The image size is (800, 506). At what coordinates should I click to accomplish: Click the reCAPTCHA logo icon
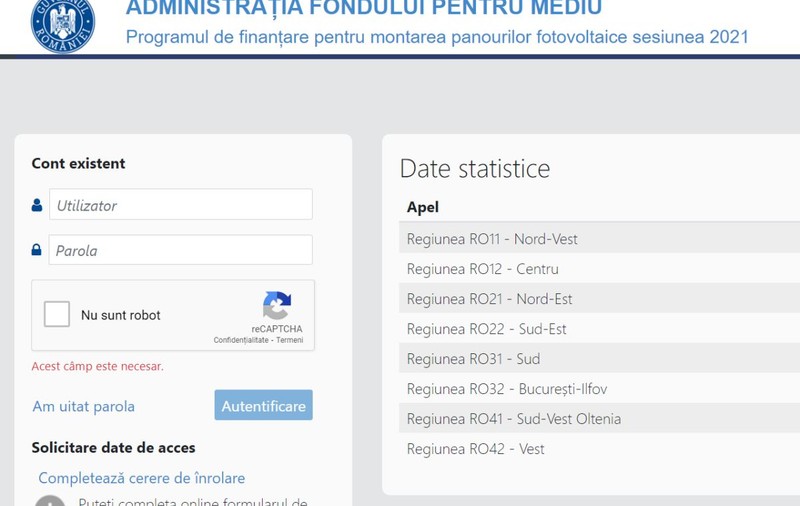click(x=277, y=305)
